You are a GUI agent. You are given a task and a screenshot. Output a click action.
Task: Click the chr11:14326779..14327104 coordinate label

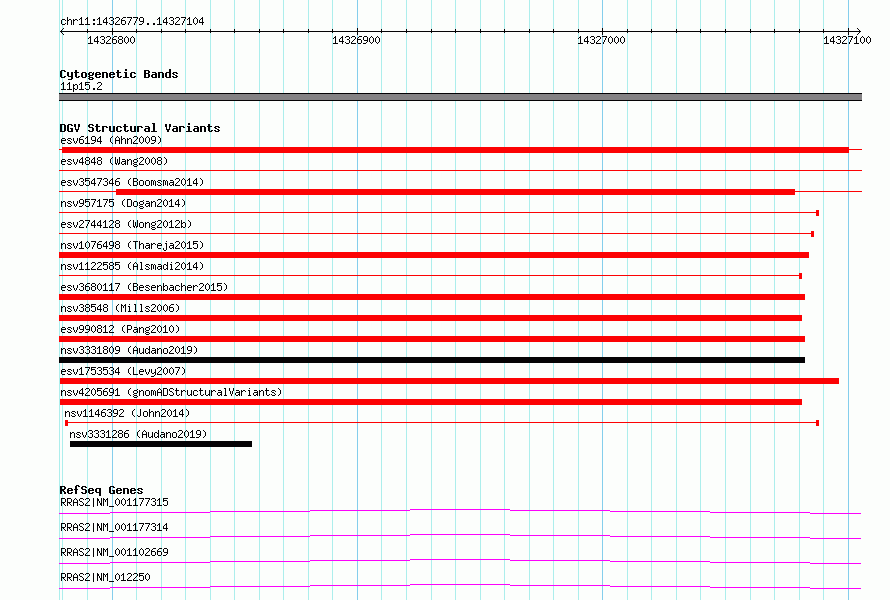point(132,21)
